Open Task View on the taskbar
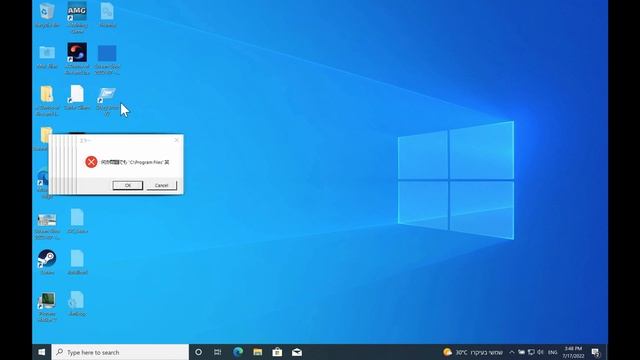Viewport: 640px width, 360px height. [218, 352]
